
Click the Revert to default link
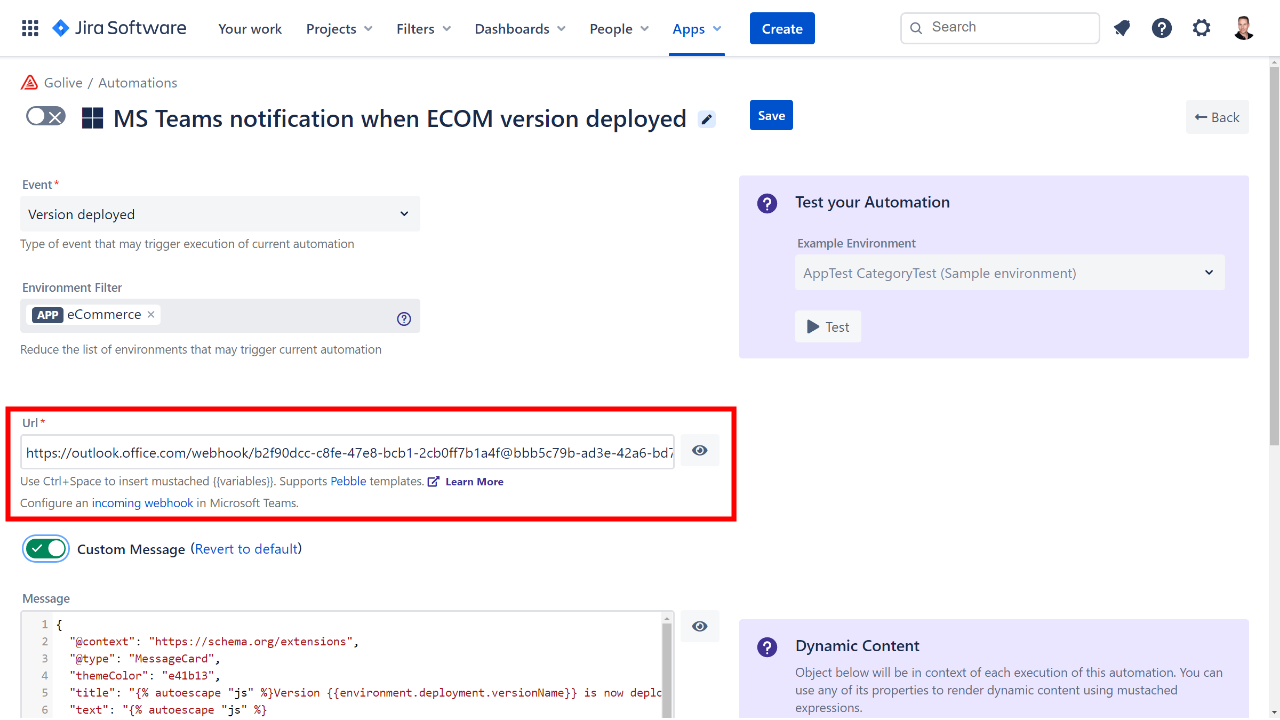[246, 549]
